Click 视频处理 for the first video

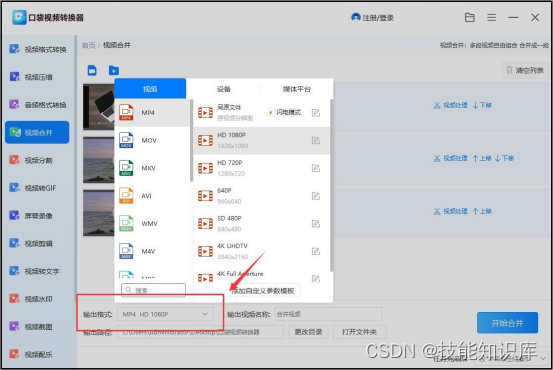pos(451,105)
